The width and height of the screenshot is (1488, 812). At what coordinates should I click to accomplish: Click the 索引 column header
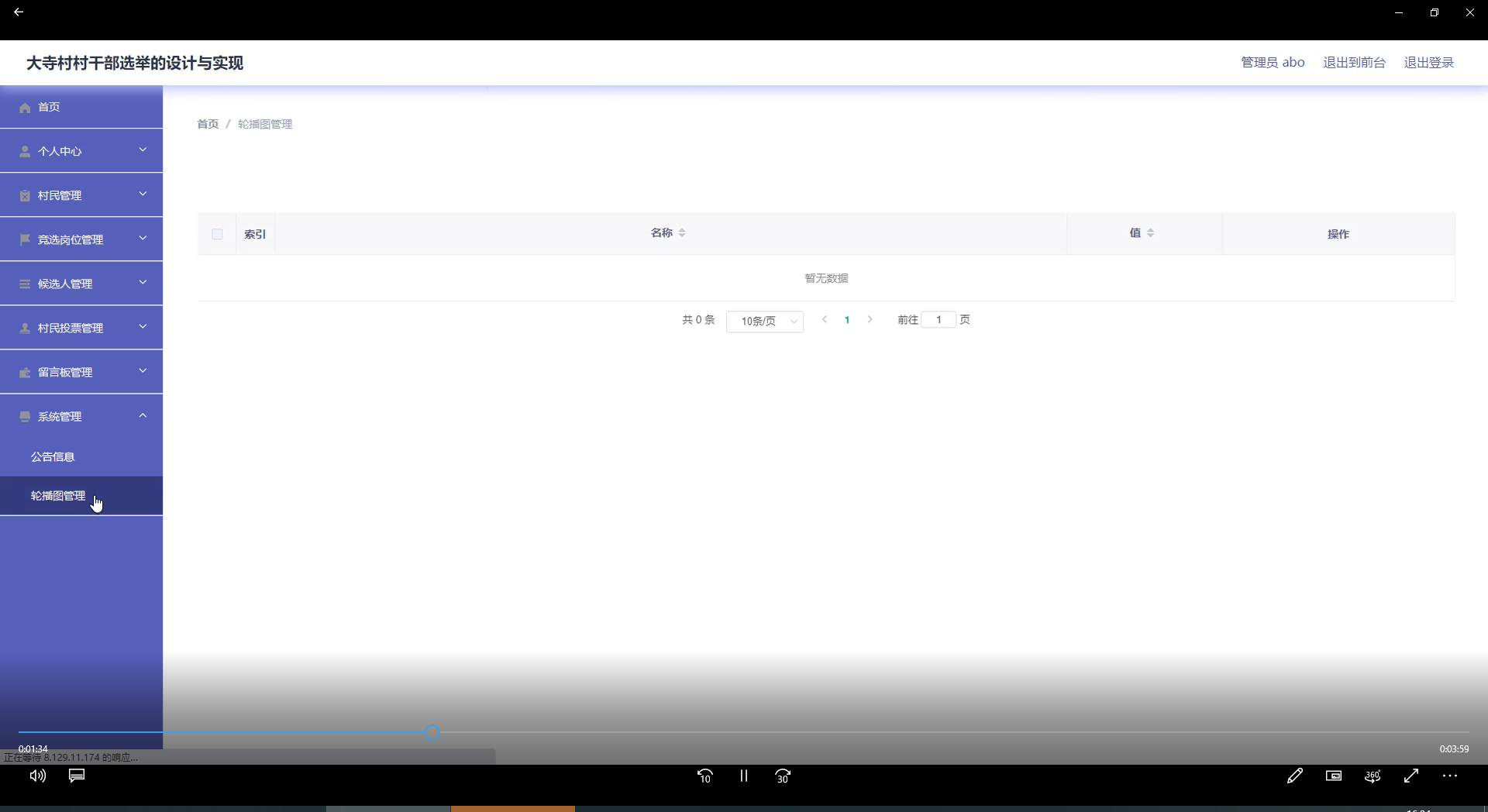pyautogui.click(x=255, y=234)
